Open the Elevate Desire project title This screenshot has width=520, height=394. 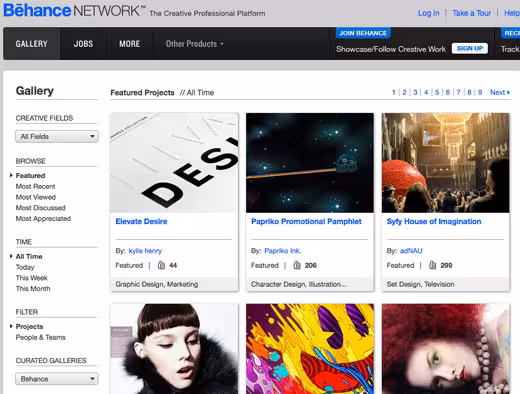[141, 221]
